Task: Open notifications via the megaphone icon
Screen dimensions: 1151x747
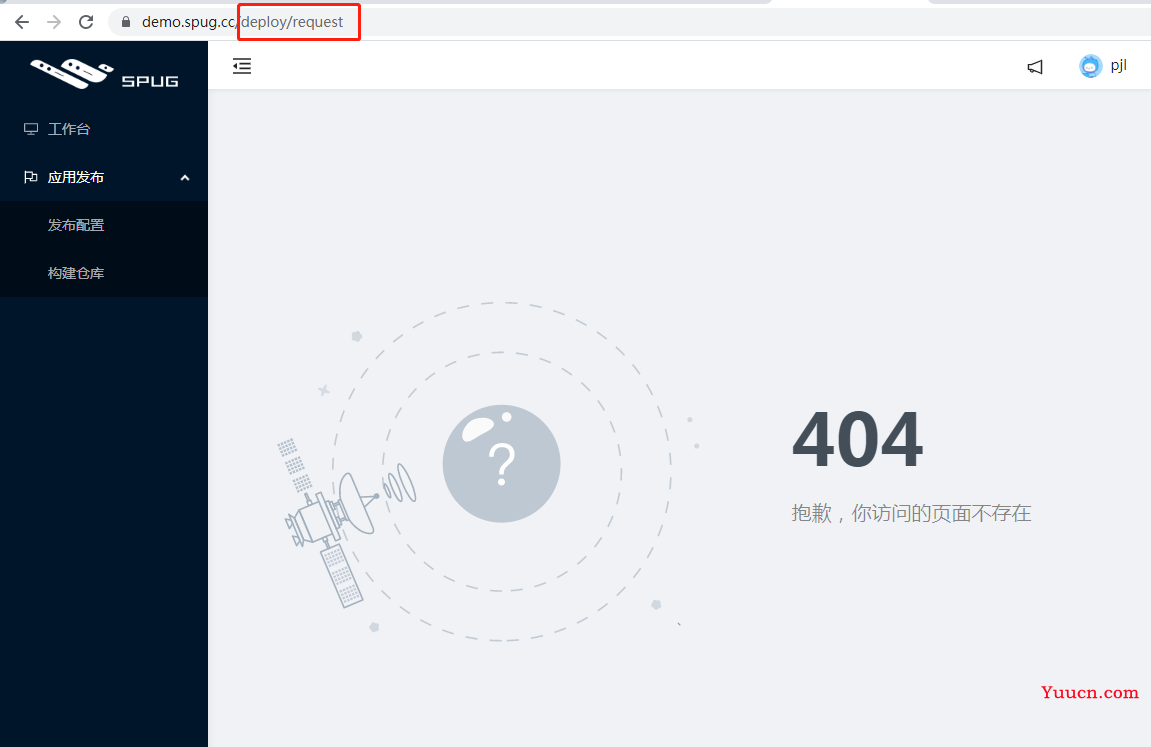Action: pyautogui.click(x=1035, y=67)
